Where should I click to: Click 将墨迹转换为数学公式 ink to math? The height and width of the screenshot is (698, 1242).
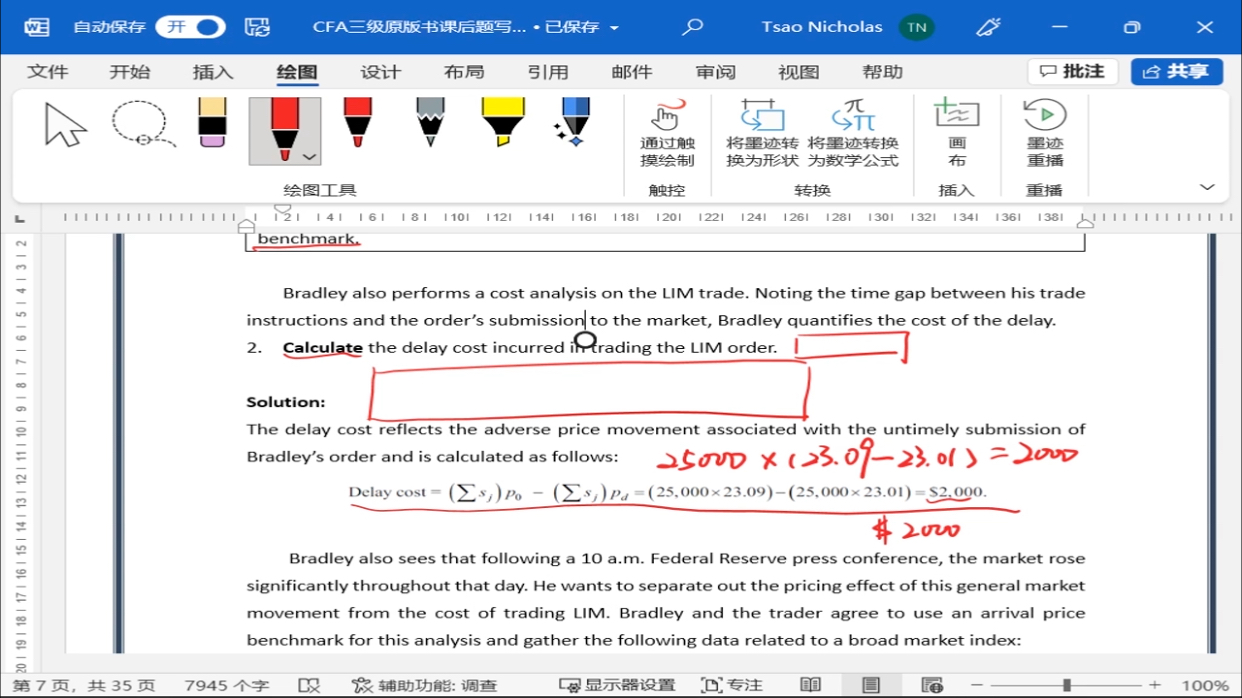pyautogui.click(x=853, y=133)
